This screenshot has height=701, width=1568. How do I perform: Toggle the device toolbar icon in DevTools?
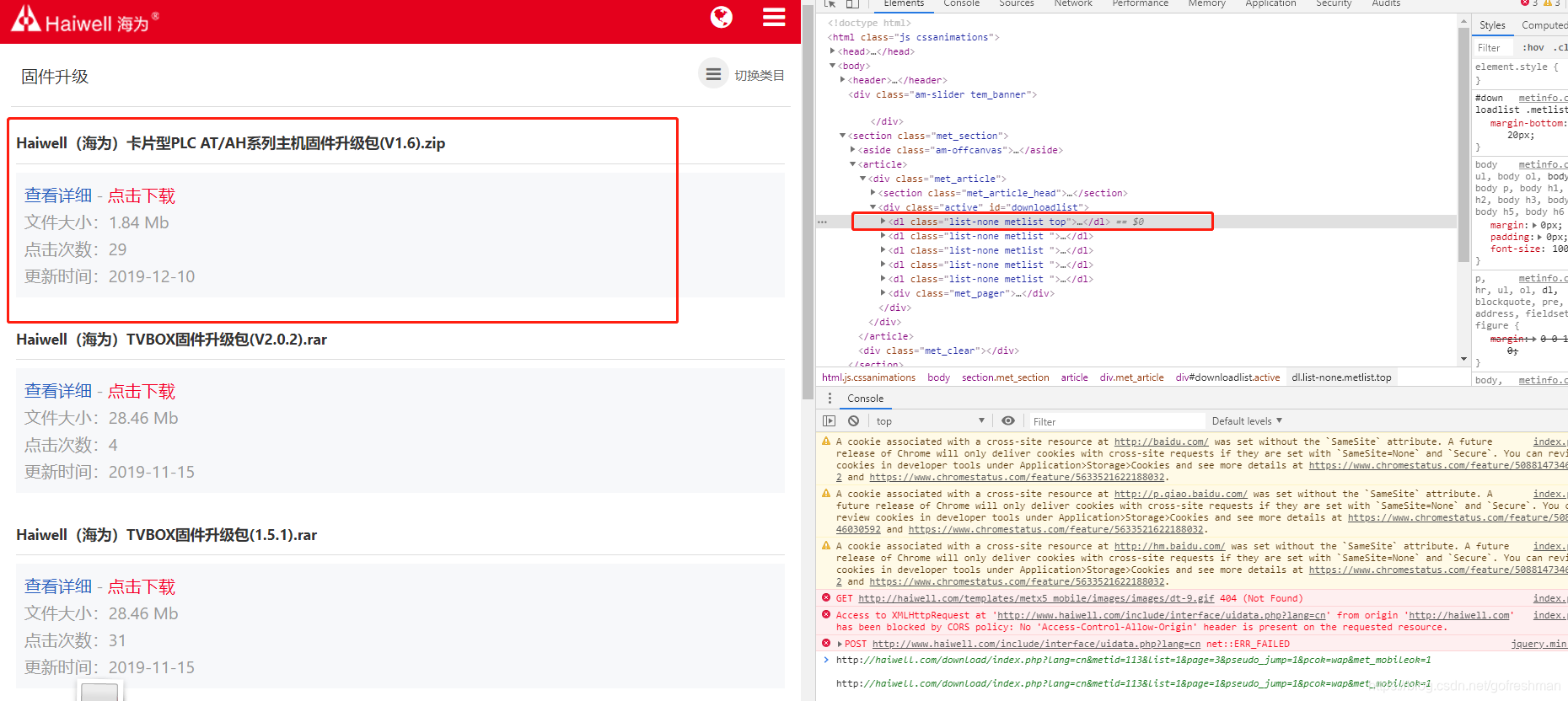pyautogui.click(x=852, y=4)
